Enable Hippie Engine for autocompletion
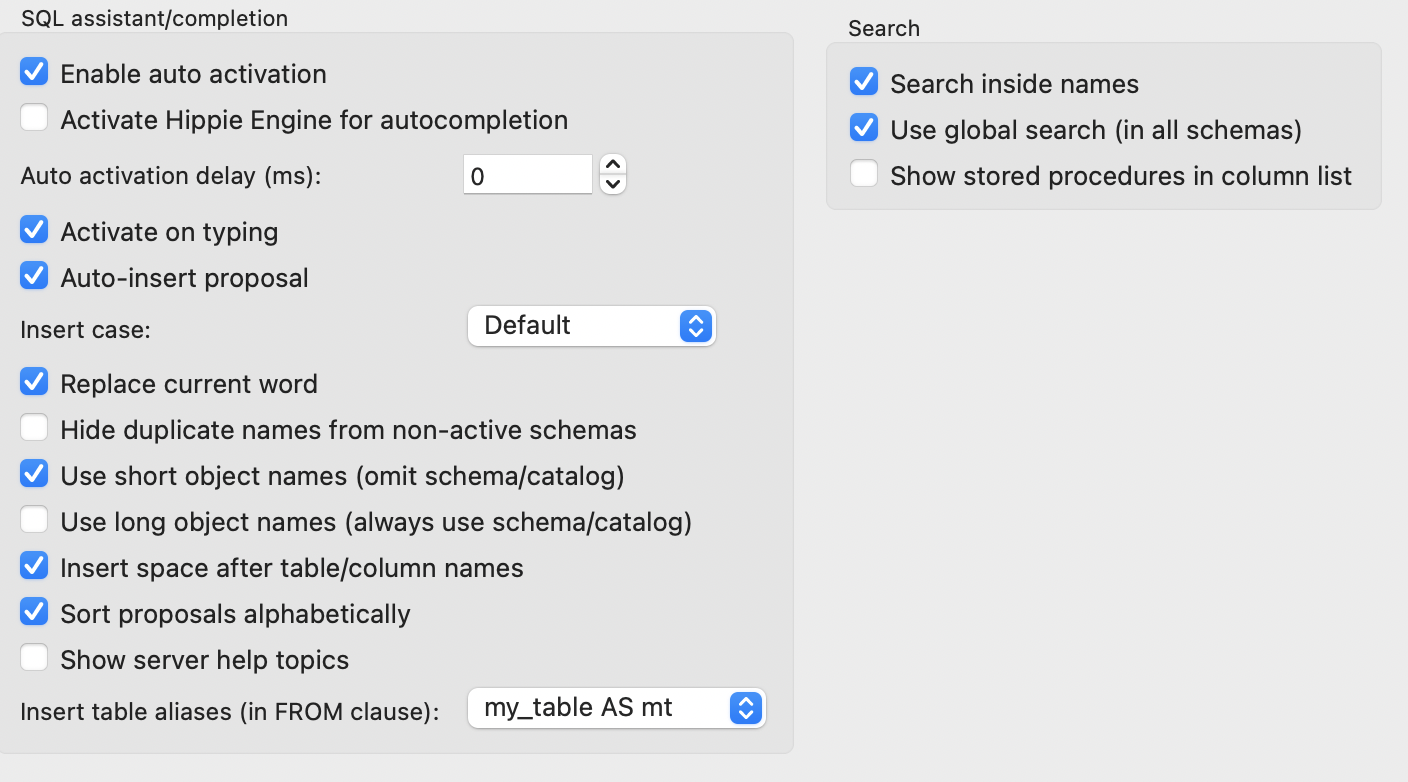The width and height of the screenshot is (1408, 782). click(x=33, y=117)
